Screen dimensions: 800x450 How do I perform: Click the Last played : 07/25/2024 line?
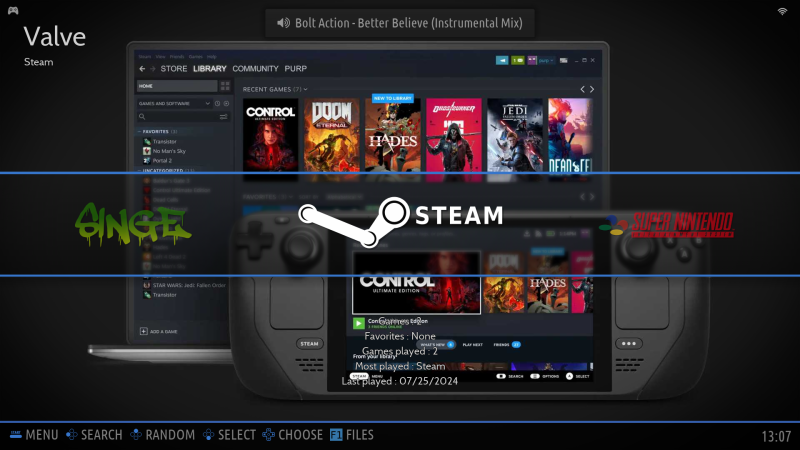tap(399, 381)
